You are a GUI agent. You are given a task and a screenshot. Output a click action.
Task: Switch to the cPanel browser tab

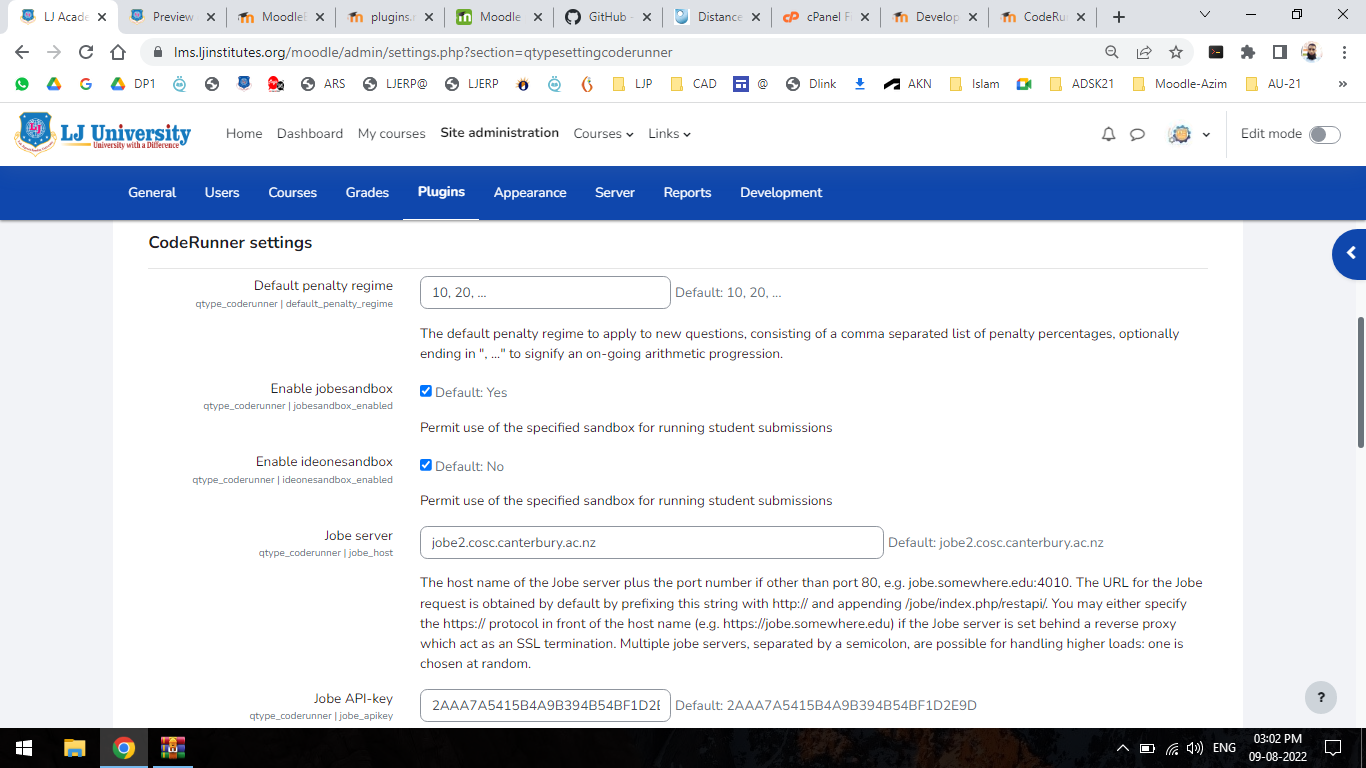tap(826, 17)
